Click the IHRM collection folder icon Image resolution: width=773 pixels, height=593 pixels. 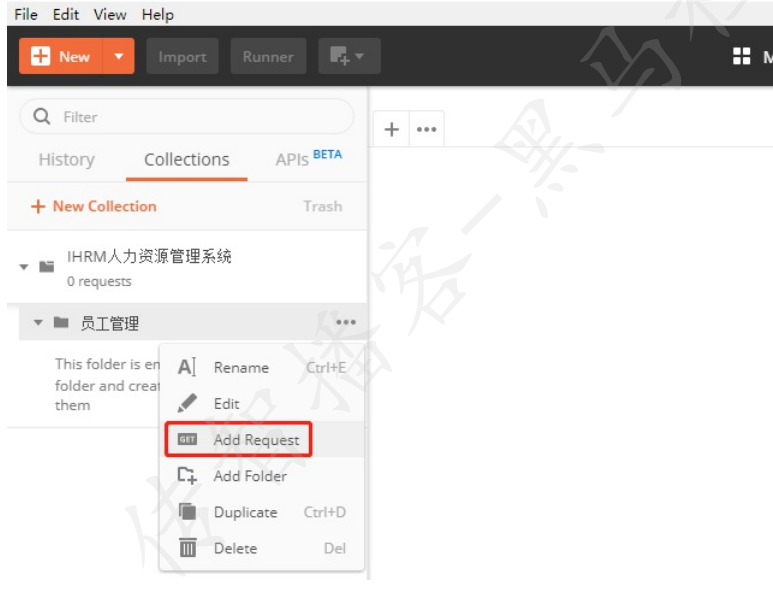tap(47, 267)
